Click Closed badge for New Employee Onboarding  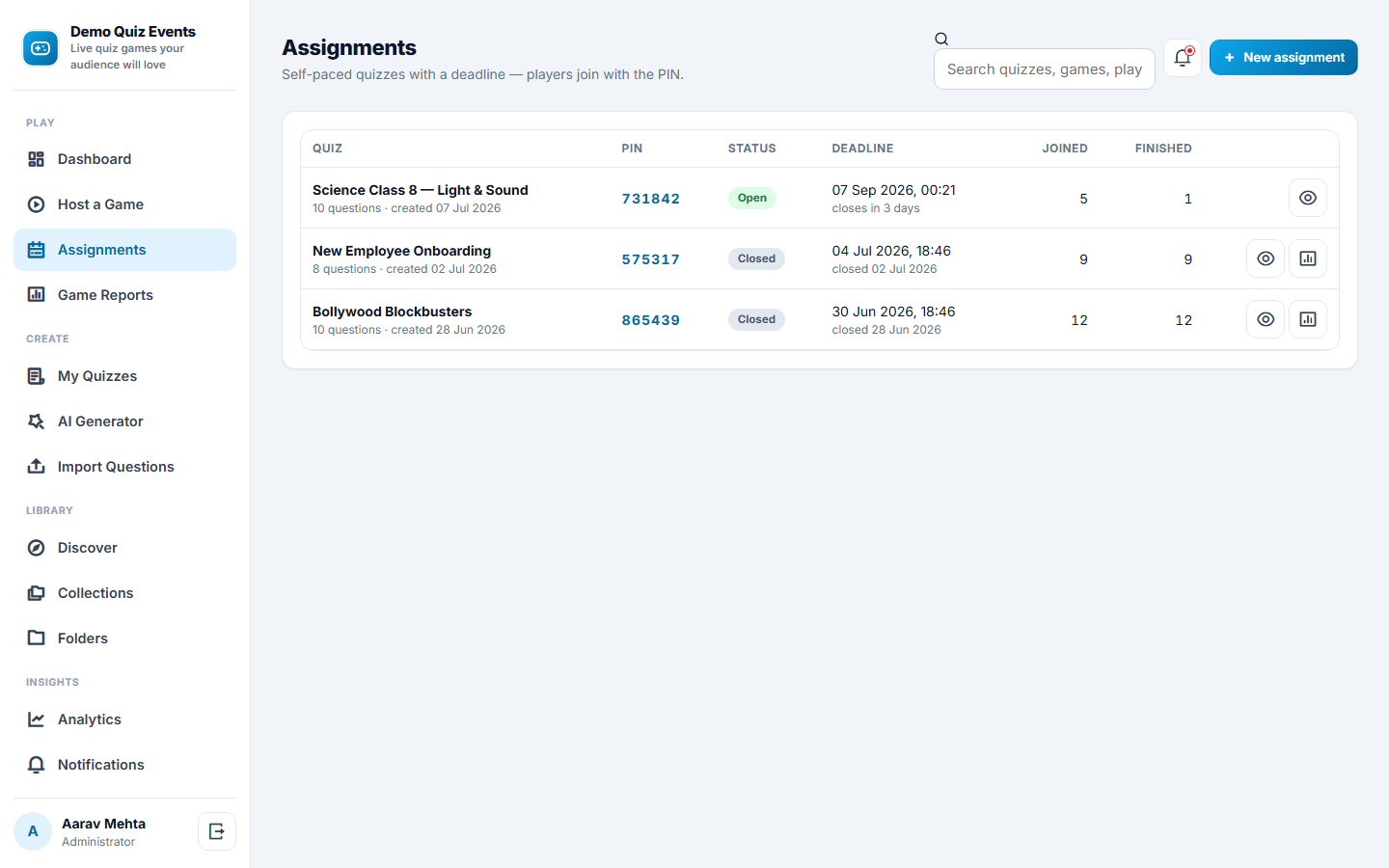(x=756, y=258)
